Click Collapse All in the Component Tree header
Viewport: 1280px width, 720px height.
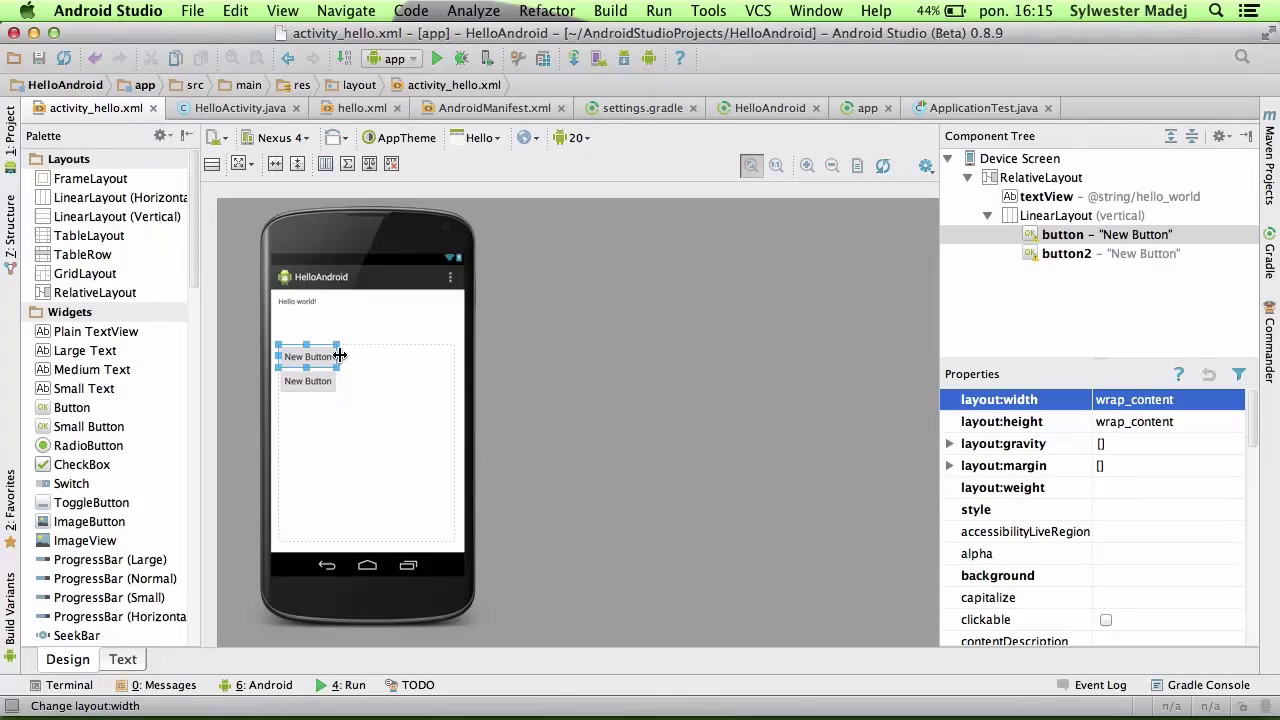(x=1192, y=136)
